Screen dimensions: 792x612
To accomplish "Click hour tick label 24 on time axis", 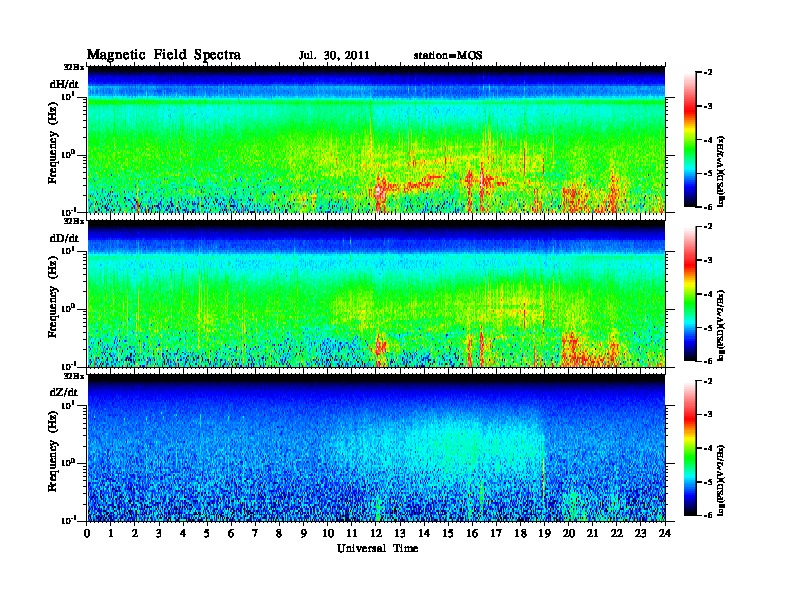I will click(x=665, y=534).
